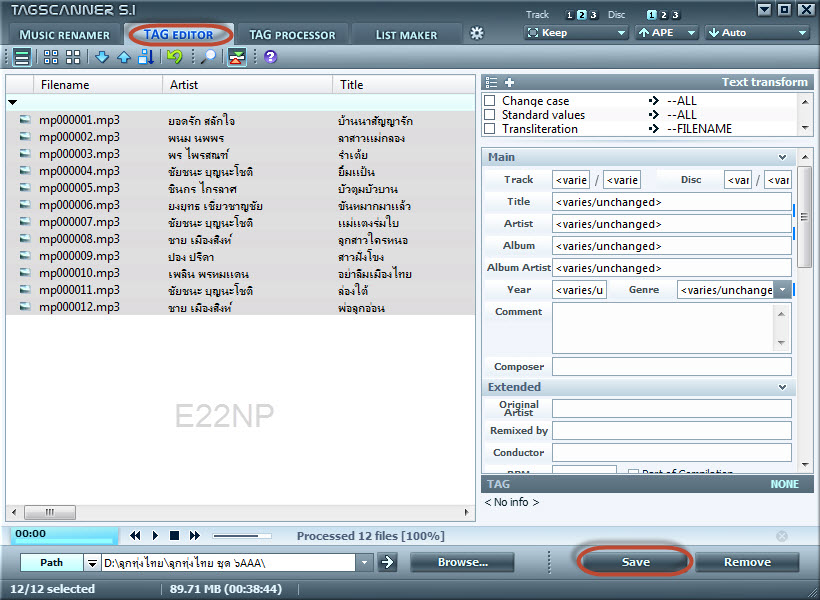Select all files with checked-grid icon
820x600 pixels.
click(x=51, y=57)
